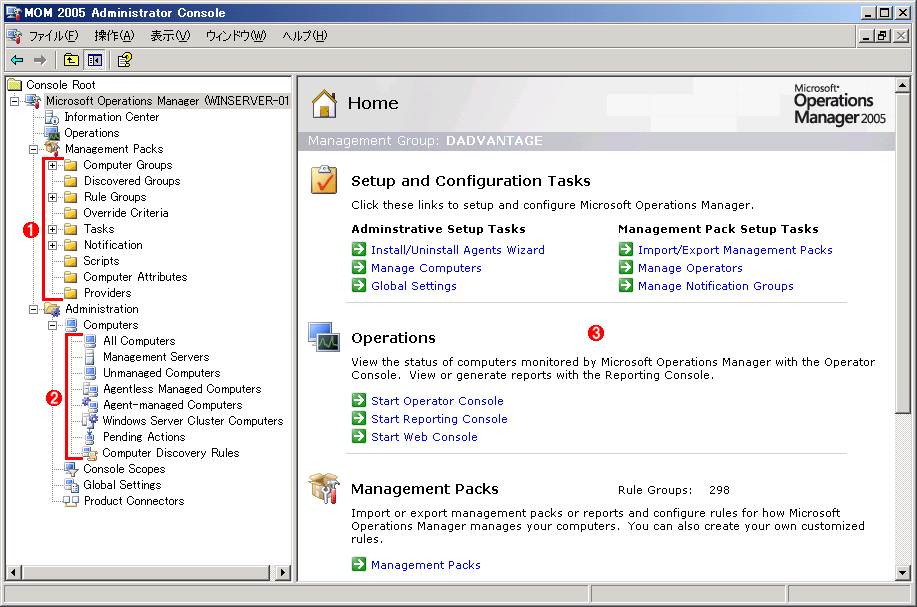Click the Management Servers icon
The image size is (917, 607).
(90, 357)
